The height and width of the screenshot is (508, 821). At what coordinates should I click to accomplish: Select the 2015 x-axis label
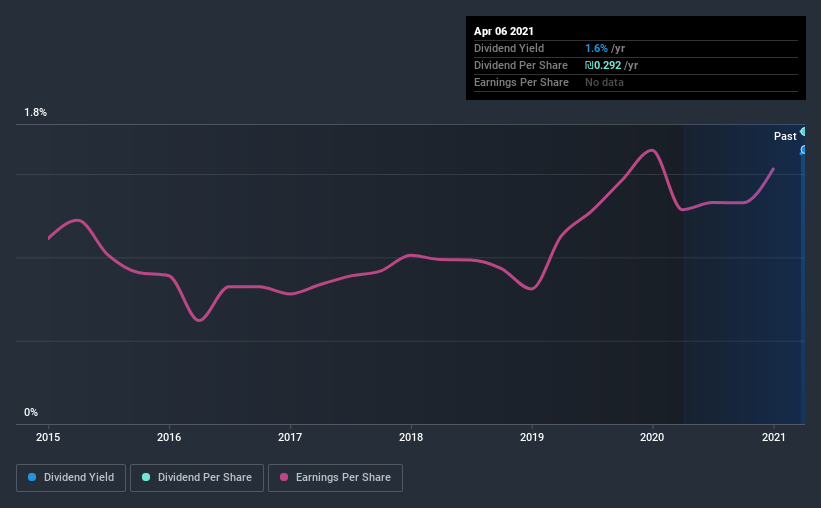tap(48, 437)
